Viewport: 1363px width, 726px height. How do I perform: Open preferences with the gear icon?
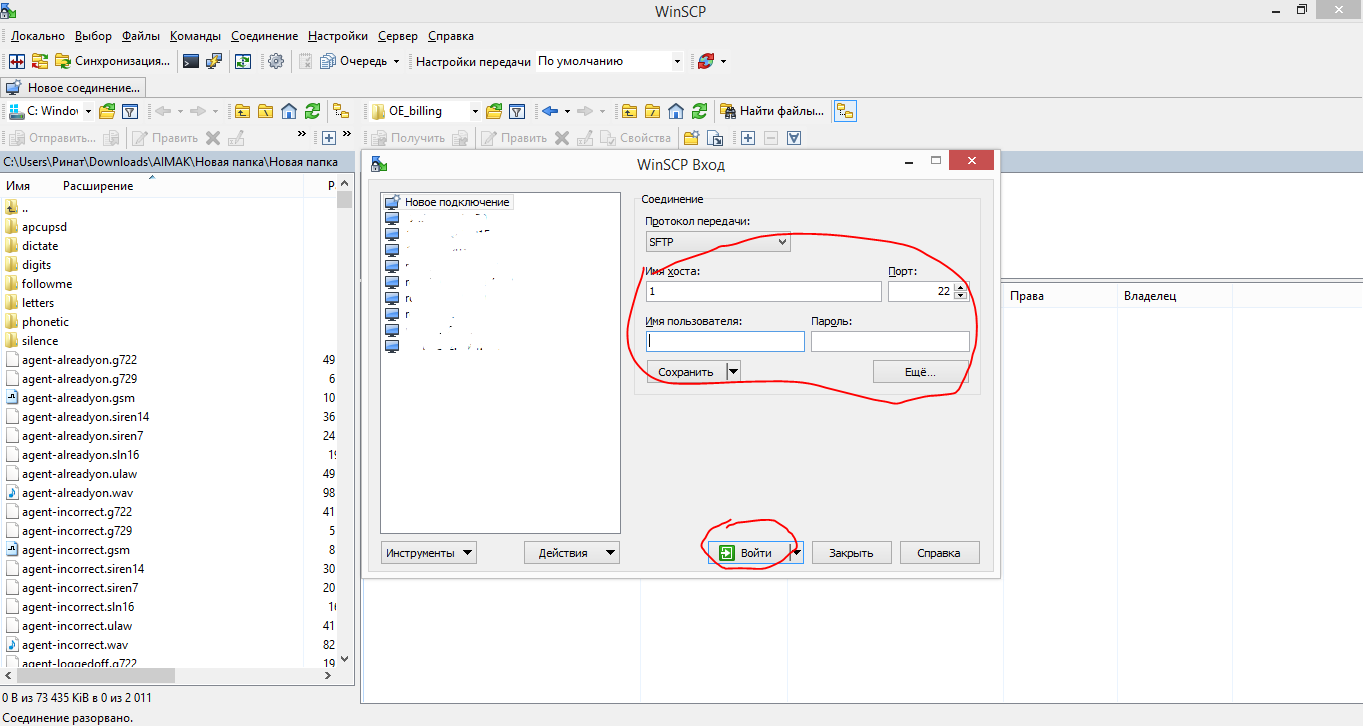click(x=276, y=61)
